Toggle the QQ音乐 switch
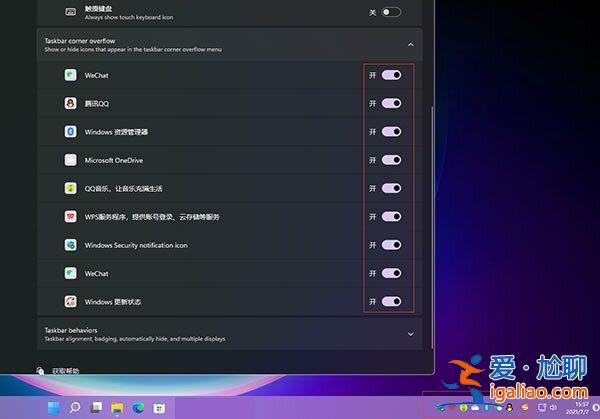This screenshot has width=600, height=419. [391, 188]
